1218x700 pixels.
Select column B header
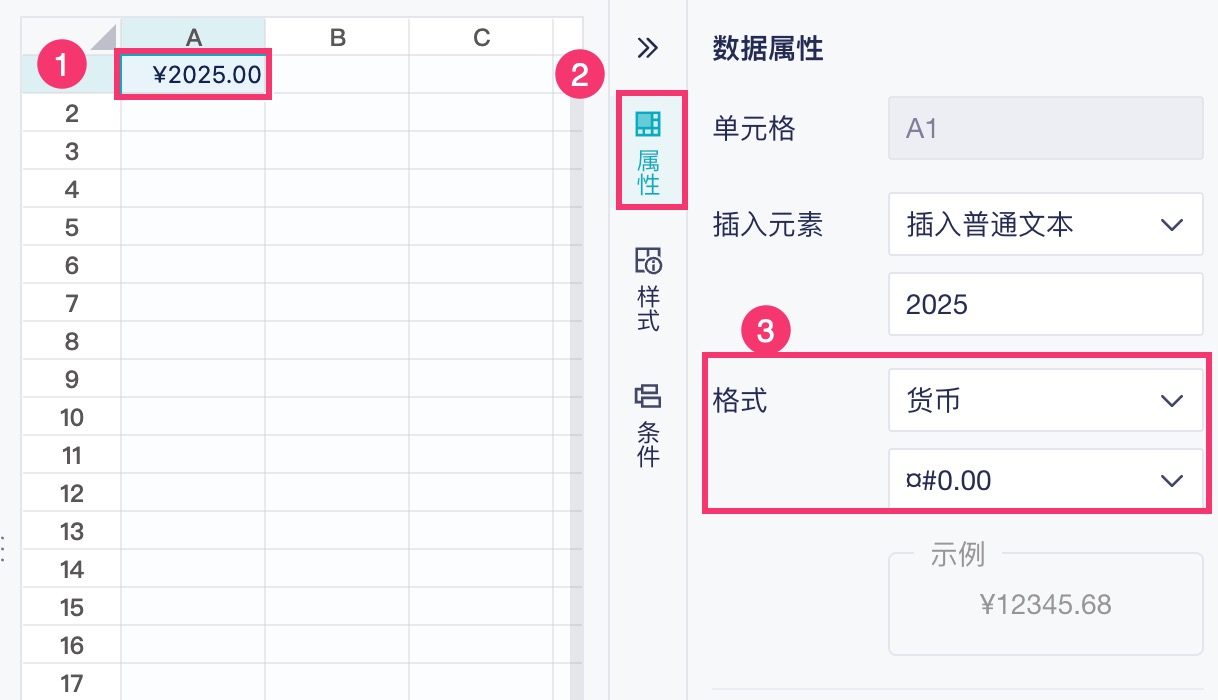click(337, 37)
